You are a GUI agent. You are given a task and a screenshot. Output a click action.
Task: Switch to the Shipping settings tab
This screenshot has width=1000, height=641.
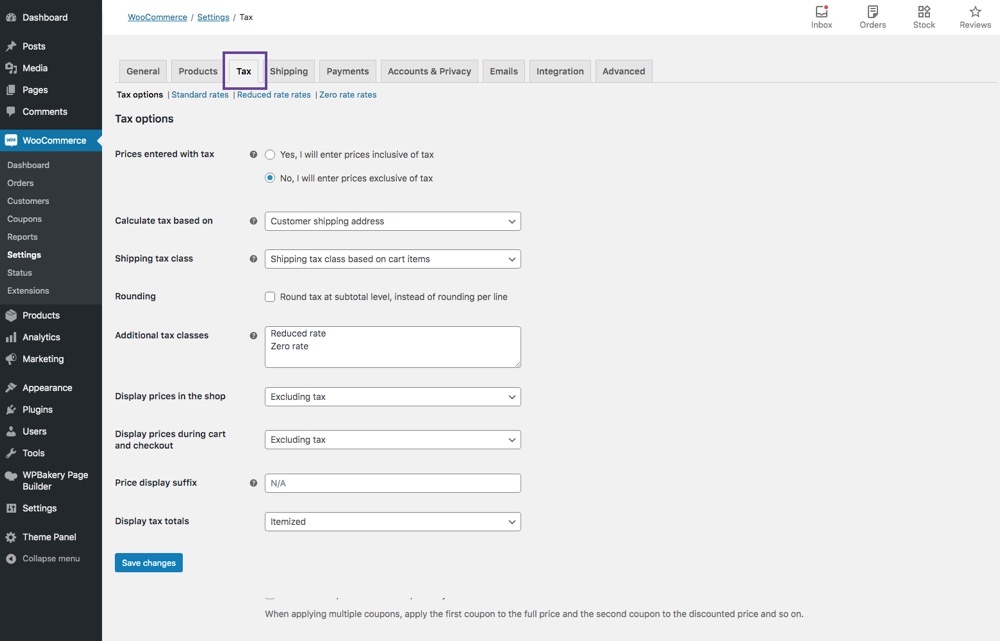(x=288, y=71)
